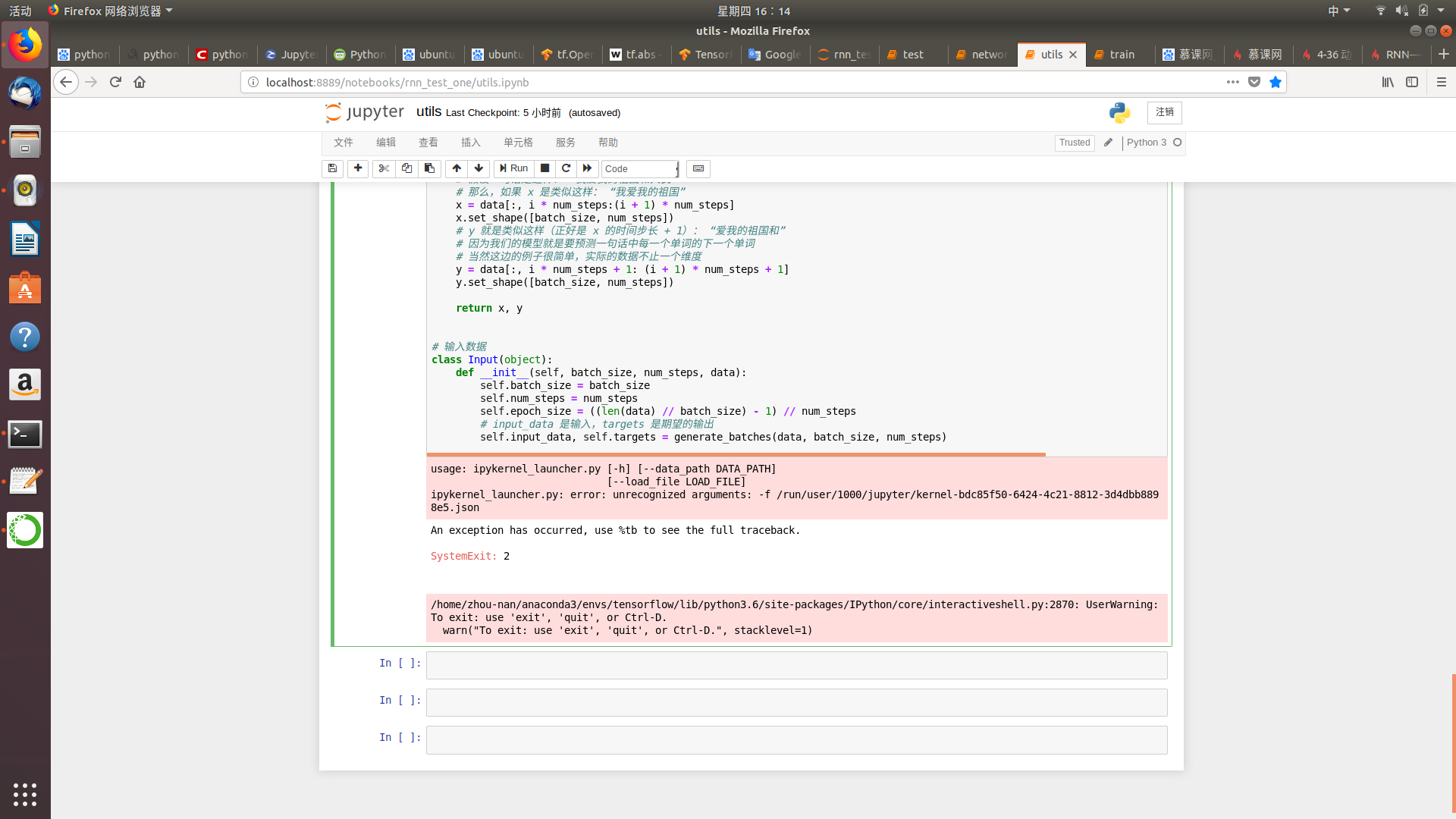Viewport: 1456px width, 819px height.
Task: Toggle bookmark star for this page
Action: point(1276,82)
